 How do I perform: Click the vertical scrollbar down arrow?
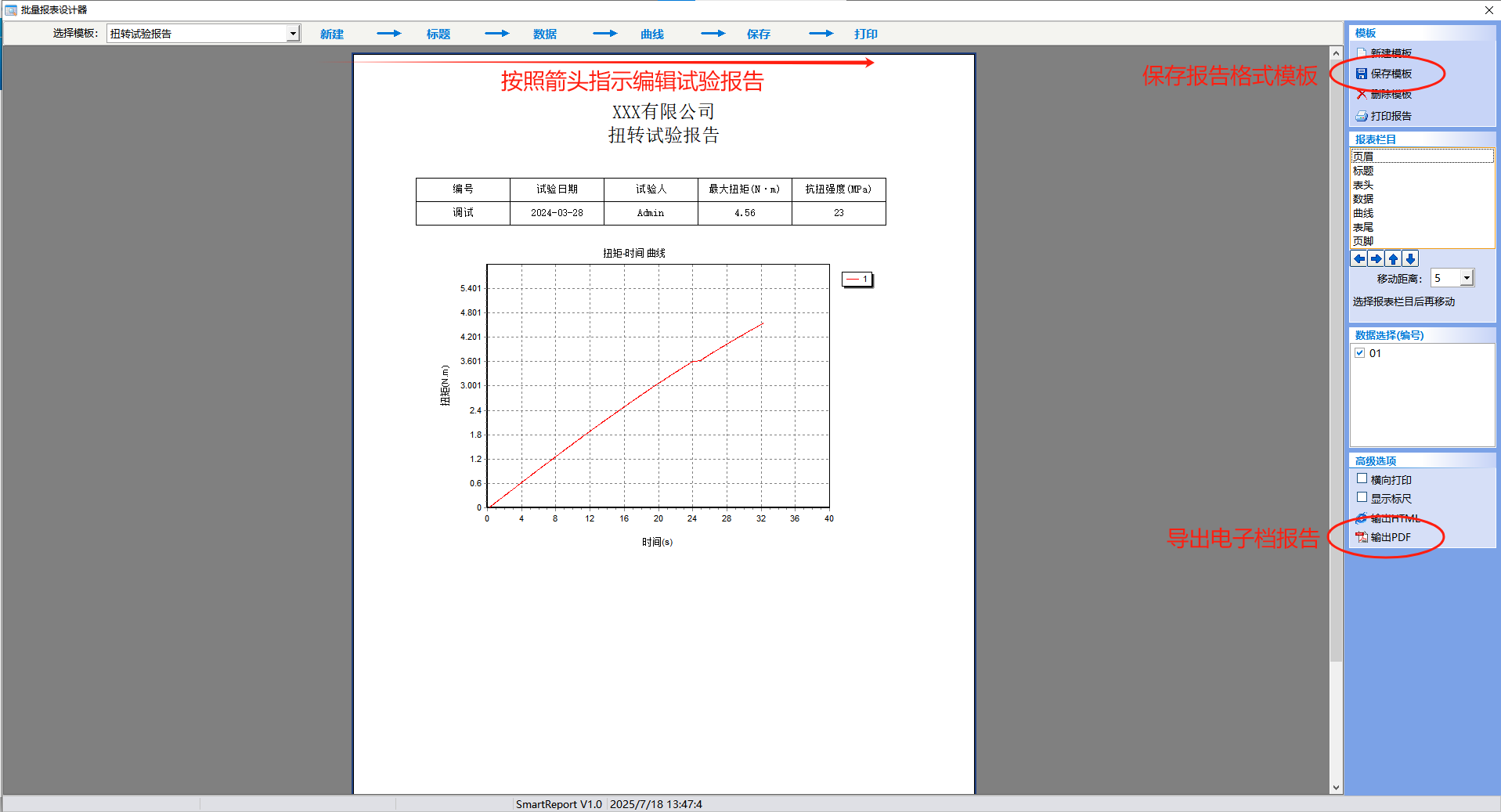[1336, 788]
